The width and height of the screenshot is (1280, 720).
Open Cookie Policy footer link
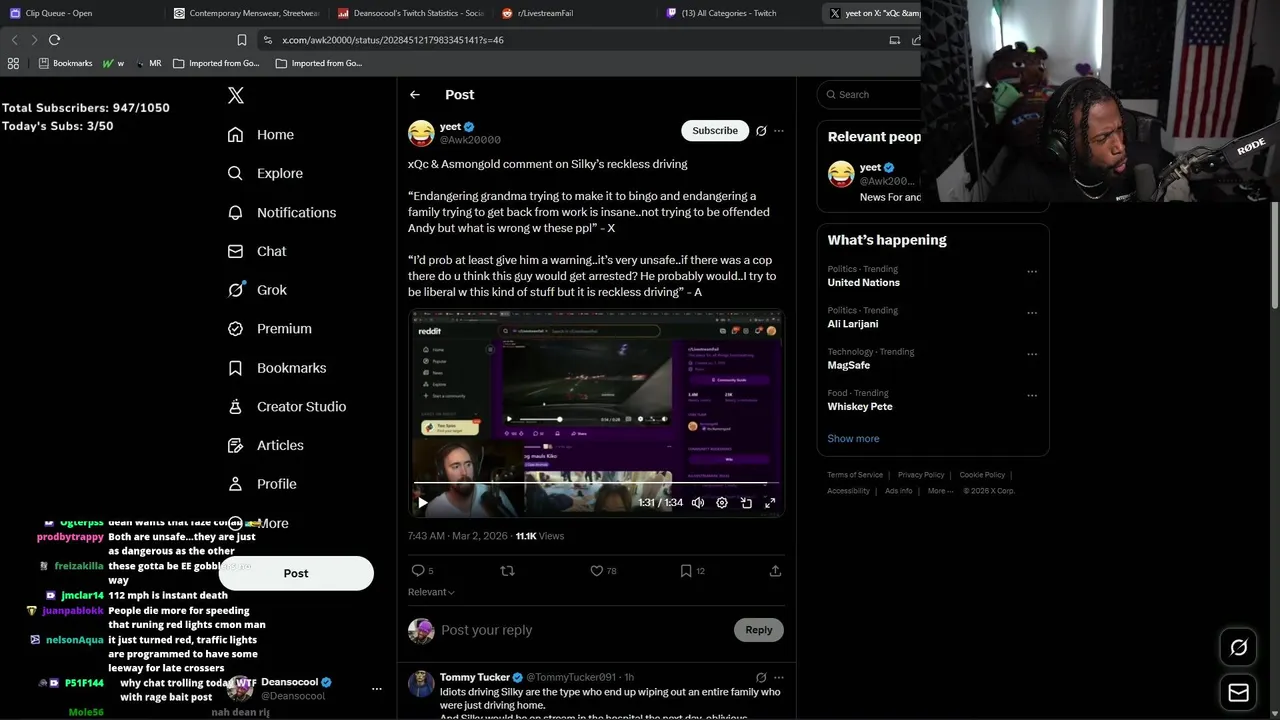[982, 475]
